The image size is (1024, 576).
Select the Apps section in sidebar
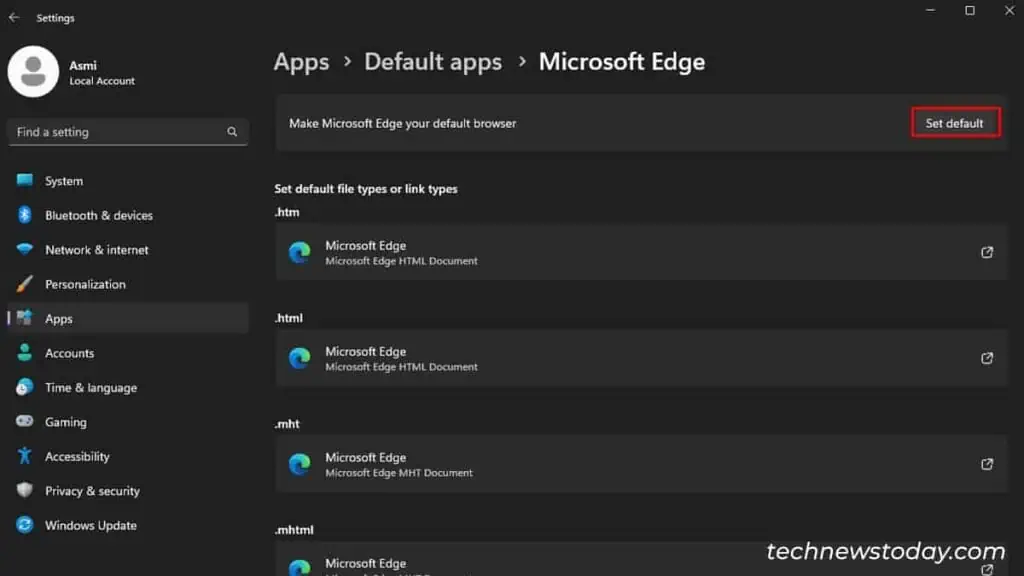[58, 318]
